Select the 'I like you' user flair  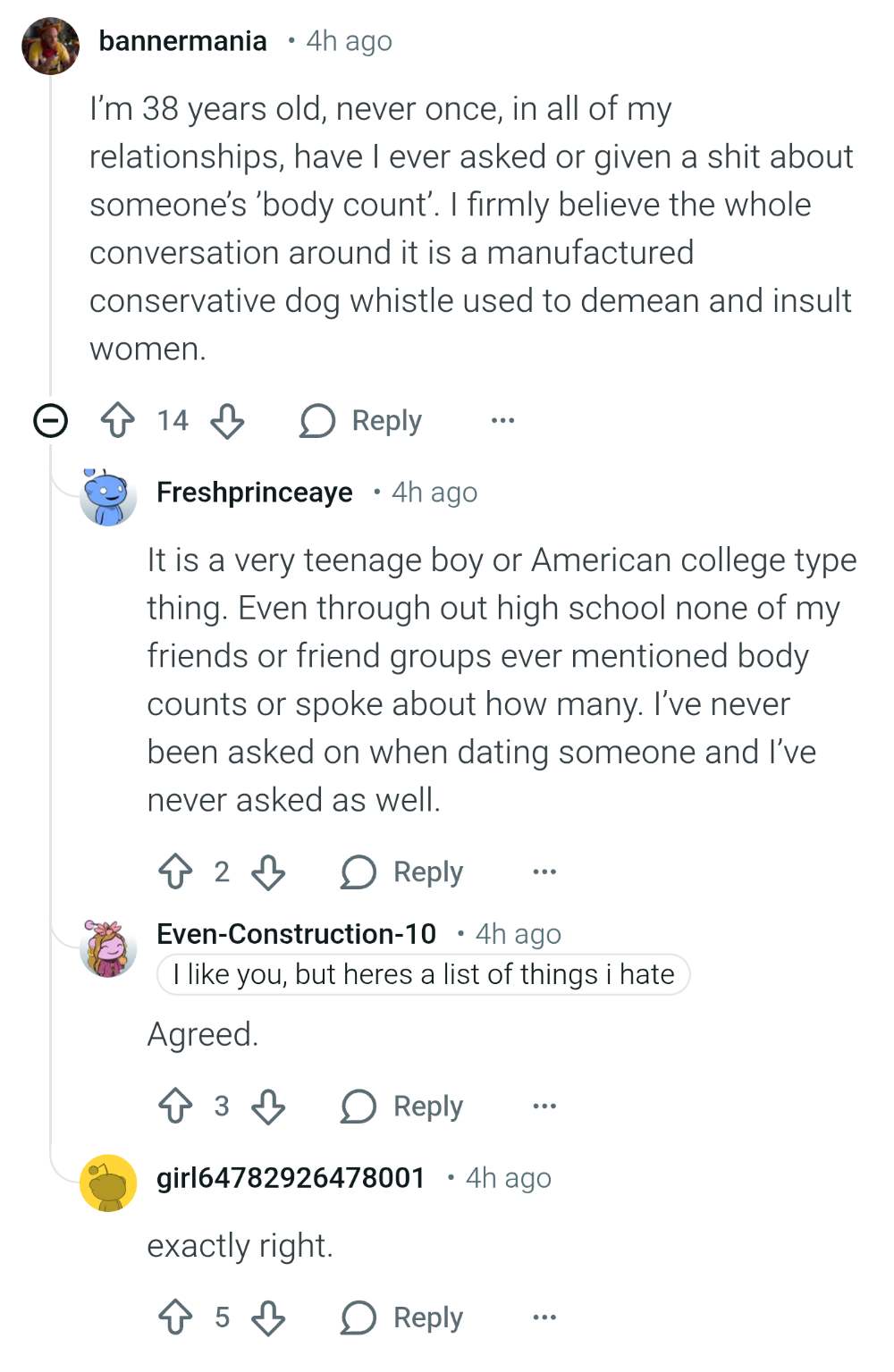click(424, 974)
